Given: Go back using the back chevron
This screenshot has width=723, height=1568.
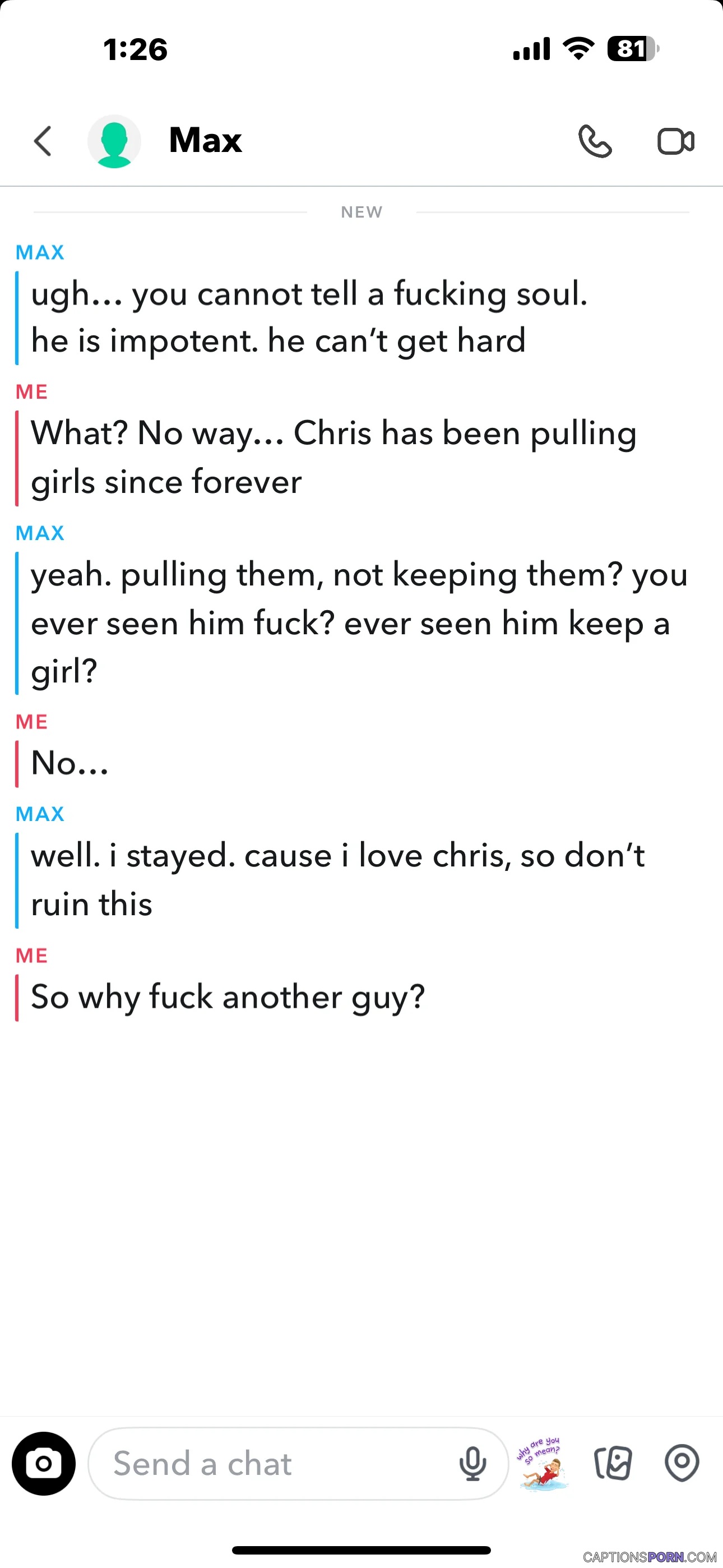Looking at the screenshot, I should pos(43,141).
